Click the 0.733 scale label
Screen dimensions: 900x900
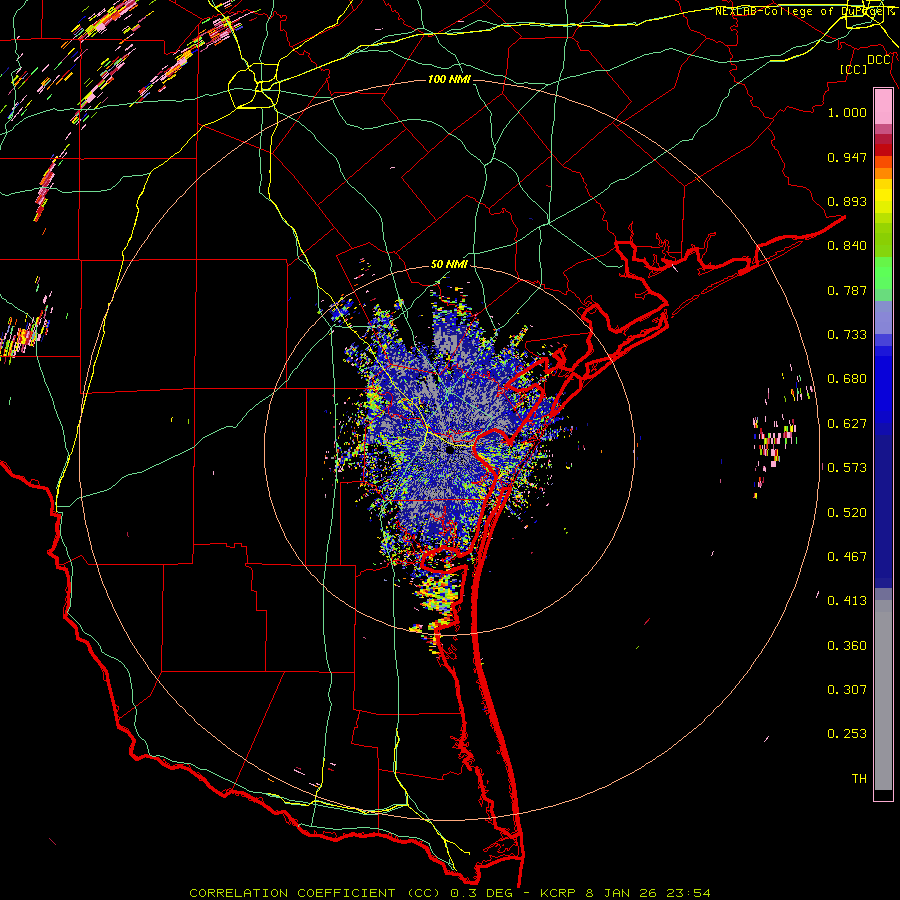pyautogui.click(x=847, y=335)
